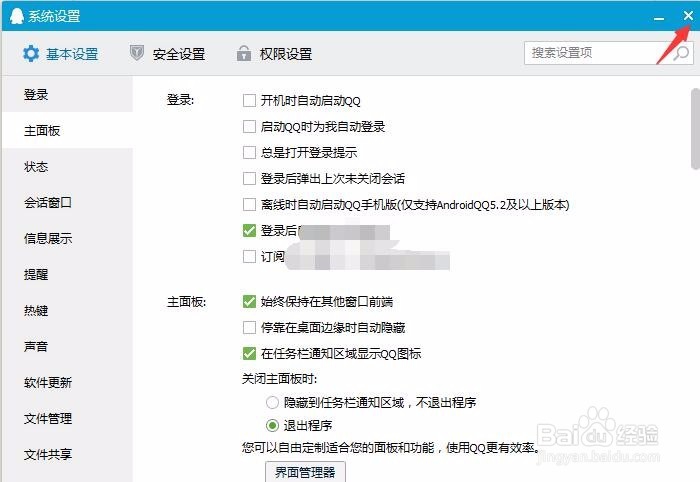Click the QQ penguin icon in title bar

point(17,16)
